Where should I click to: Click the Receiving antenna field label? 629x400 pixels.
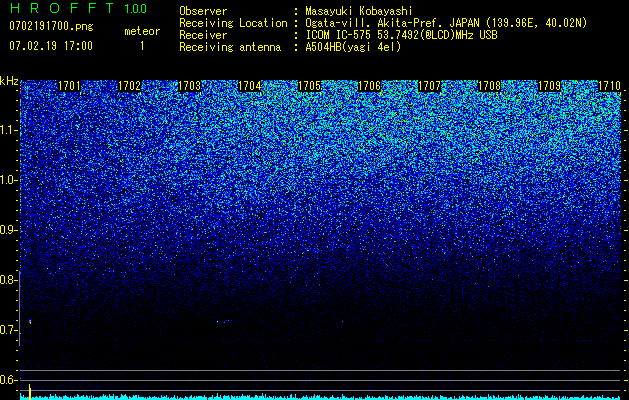click(x=230, y=47)
